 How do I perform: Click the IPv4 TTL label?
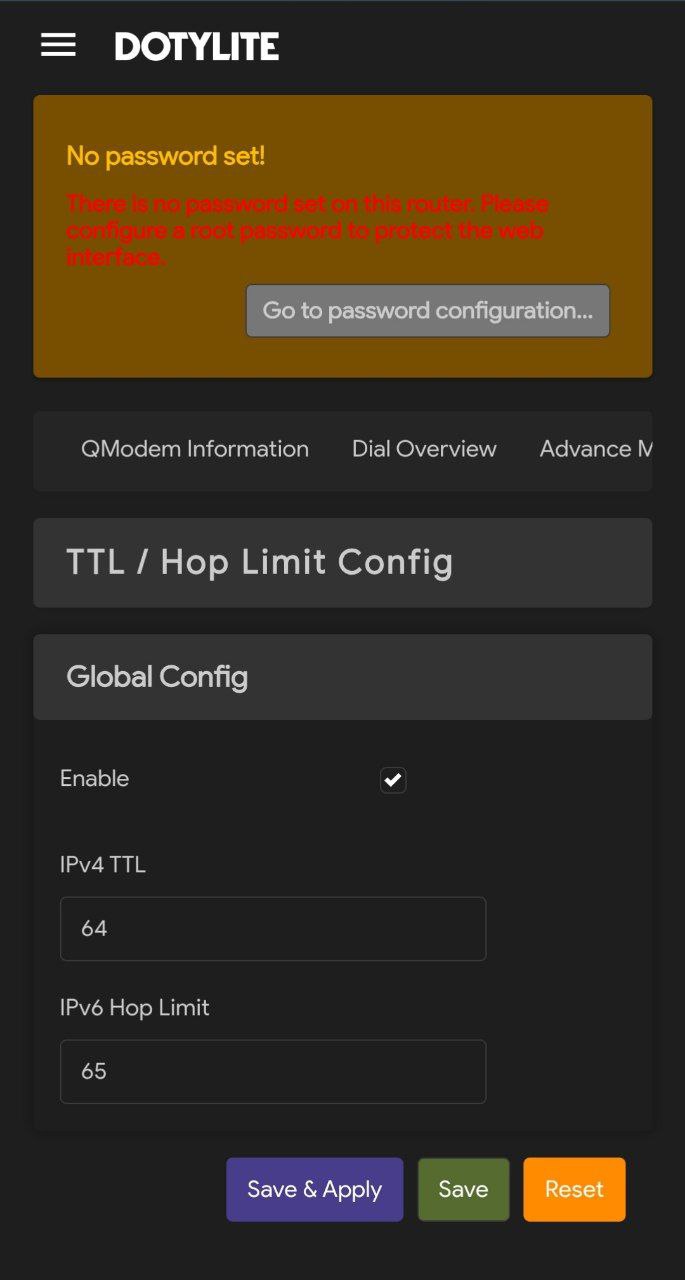[x=103, y=865]
